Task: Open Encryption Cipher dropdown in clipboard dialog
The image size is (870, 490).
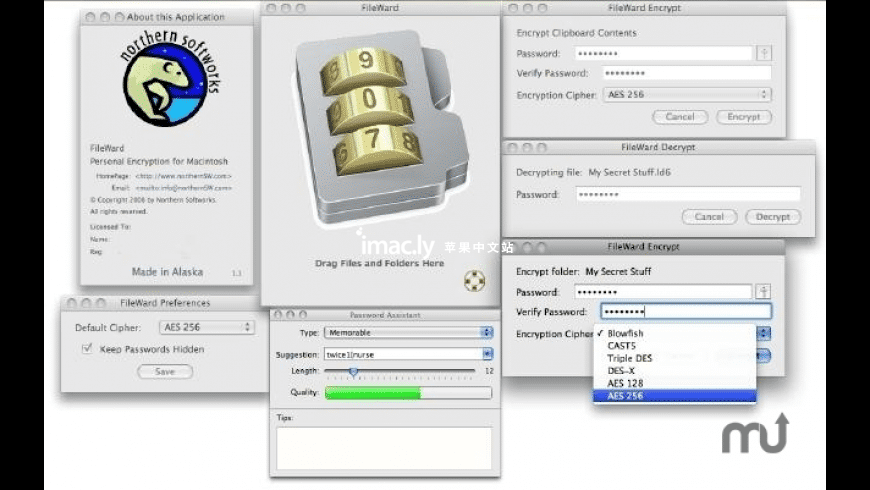Action: click(x=687, y=95)
